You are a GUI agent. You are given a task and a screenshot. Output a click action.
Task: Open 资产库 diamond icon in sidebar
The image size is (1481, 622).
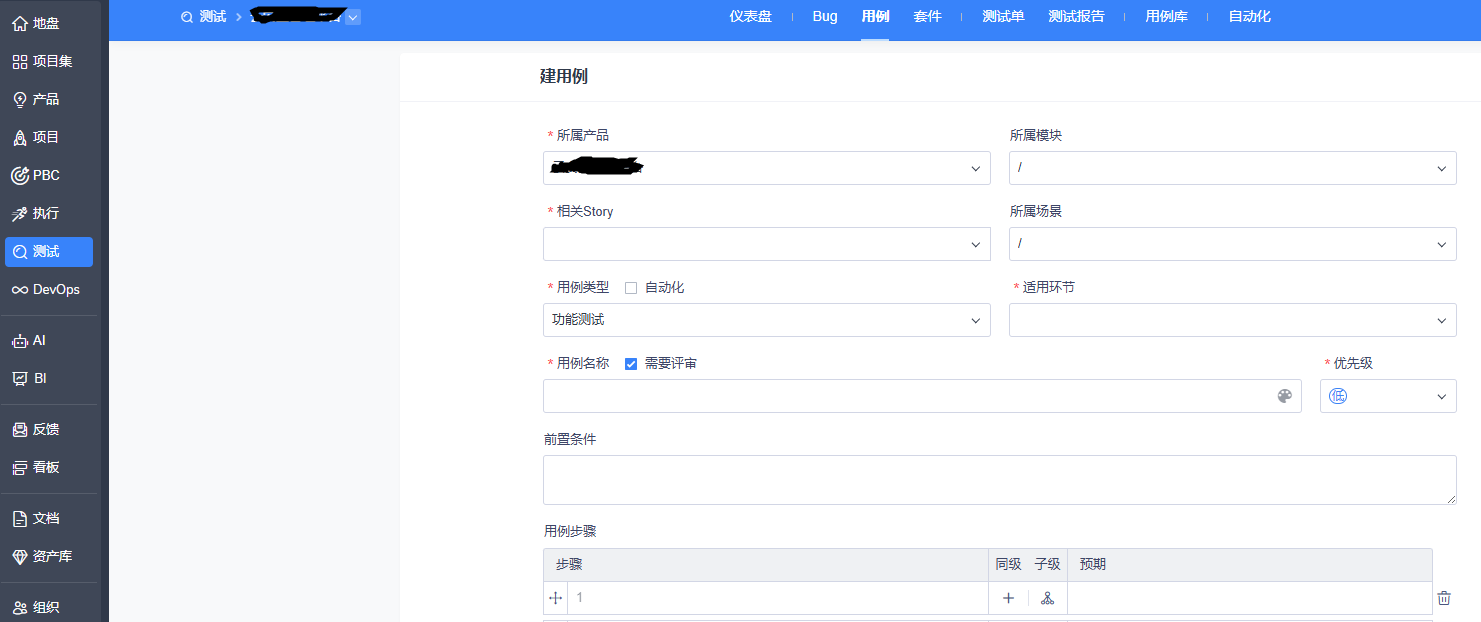tap(20, 556)
